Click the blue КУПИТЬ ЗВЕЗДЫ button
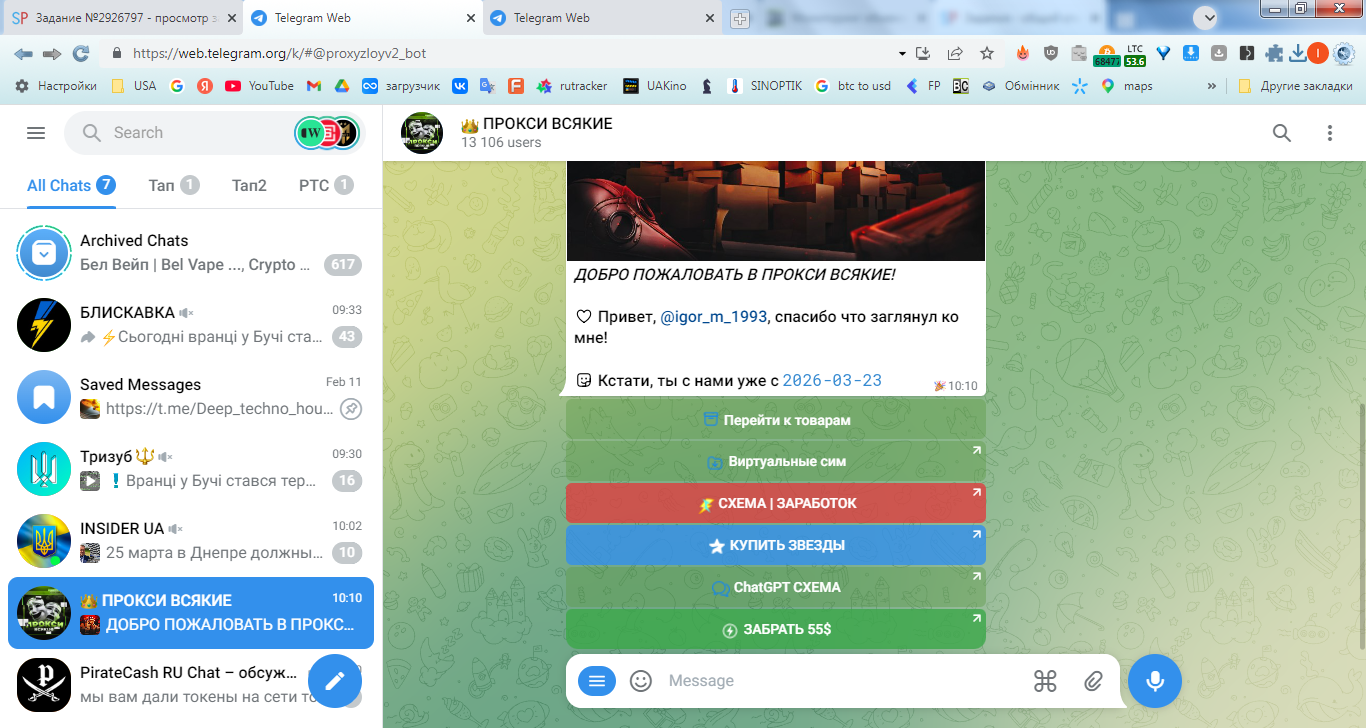 (x=776, y=546)
